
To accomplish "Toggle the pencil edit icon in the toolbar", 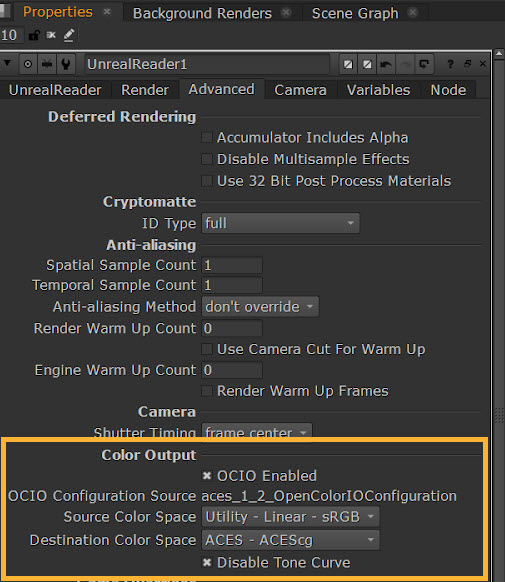I will click(x=69, y=35).
